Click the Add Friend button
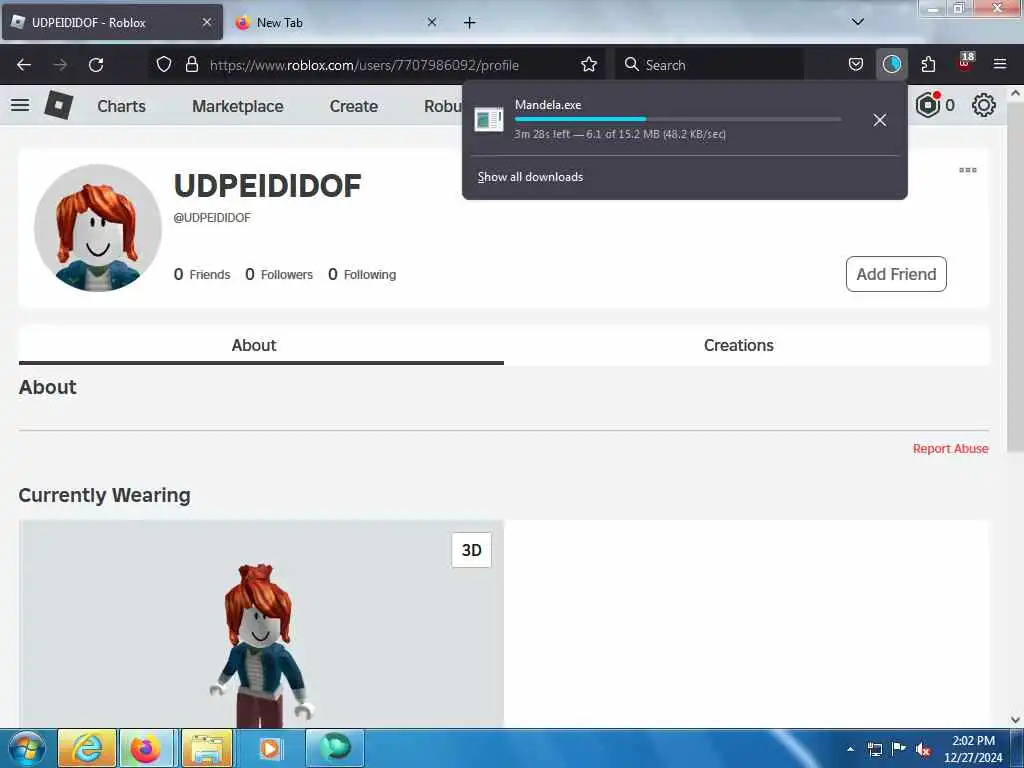1024x768 pixels. pyautogui.click(x=896, y=274)
